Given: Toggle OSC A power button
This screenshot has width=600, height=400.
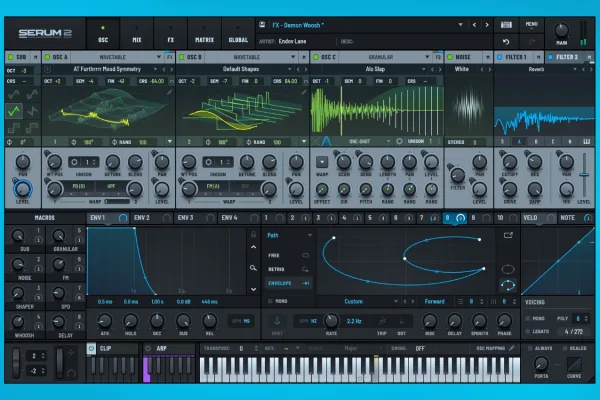Looking at the screenshot, I should point(47,57).
